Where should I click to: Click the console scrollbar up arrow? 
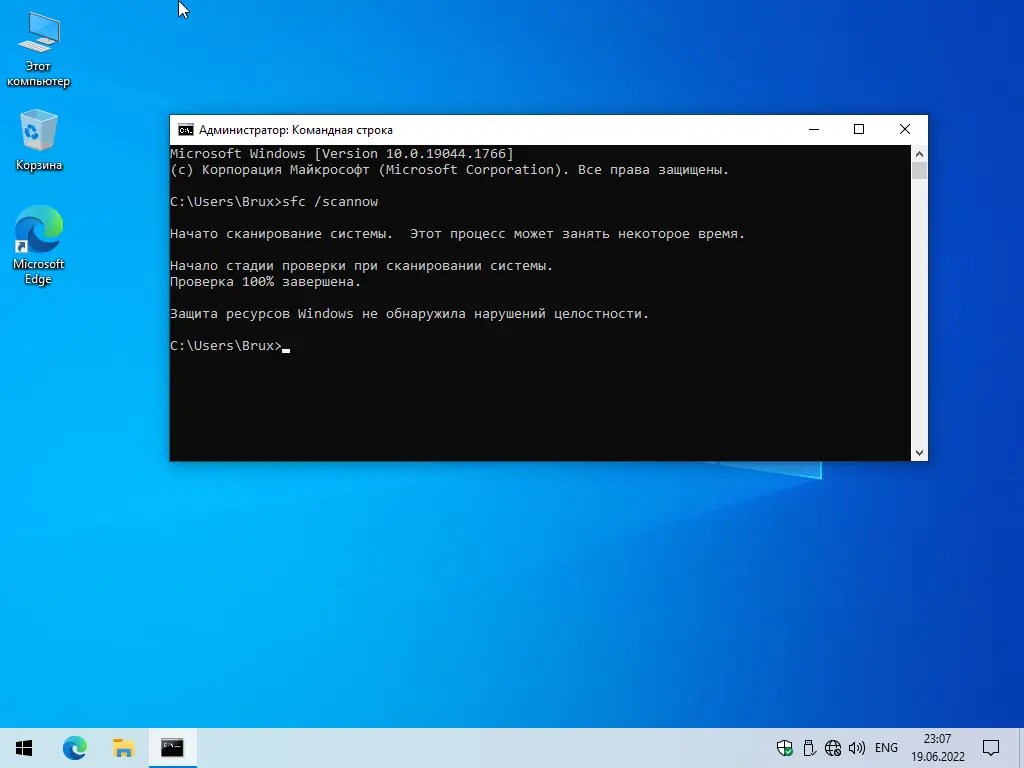click(x=920, y=154)
